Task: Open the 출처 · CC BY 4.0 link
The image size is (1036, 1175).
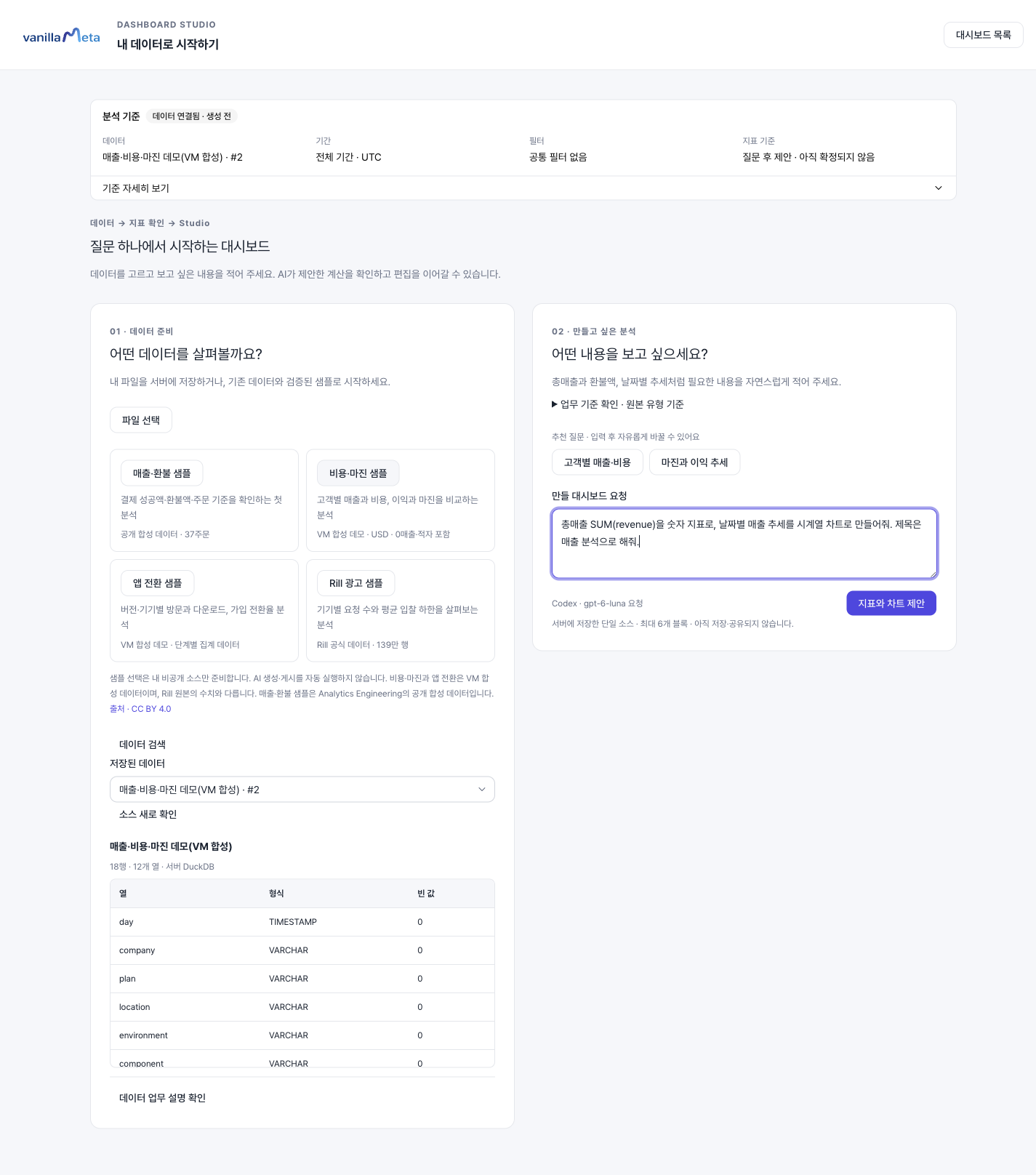Action: [140, 709]
